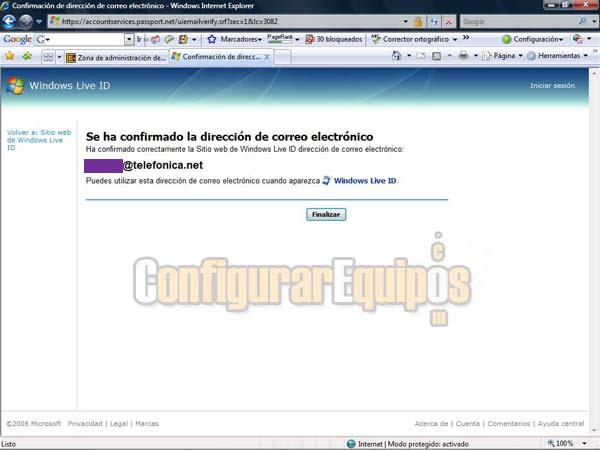The image size is (600, 450).
Task: Stop loading with the red X icon
Action: (x=449, y=22)
